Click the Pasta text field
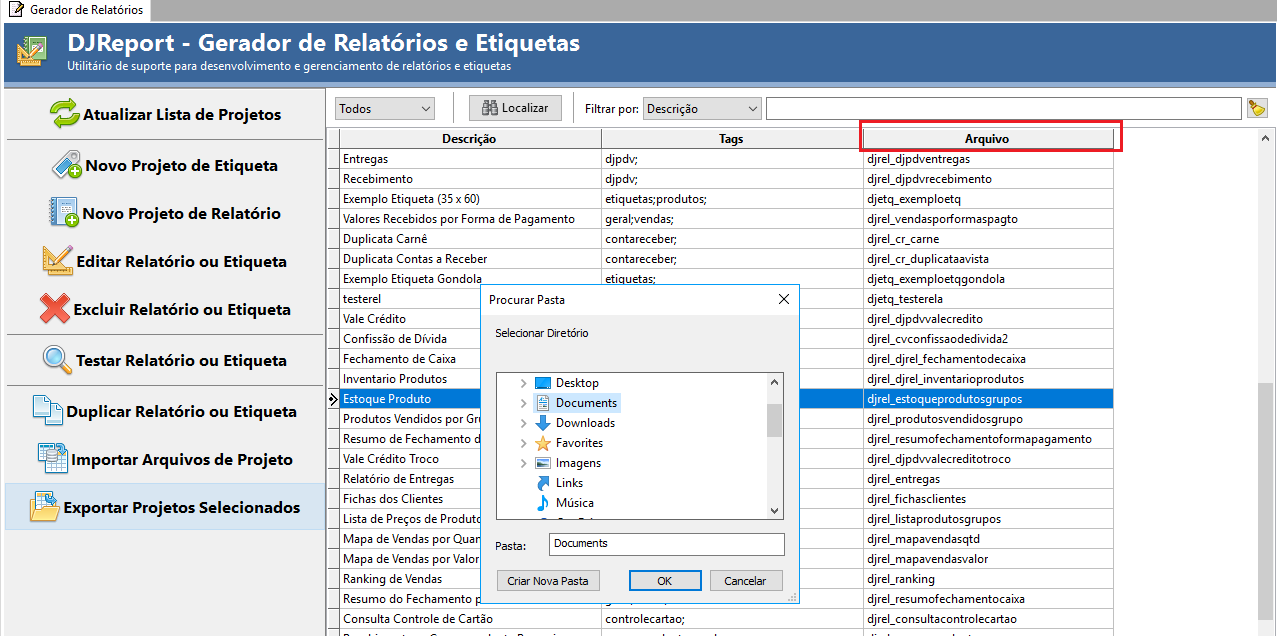1277x636 pixels. pos(666,544)
